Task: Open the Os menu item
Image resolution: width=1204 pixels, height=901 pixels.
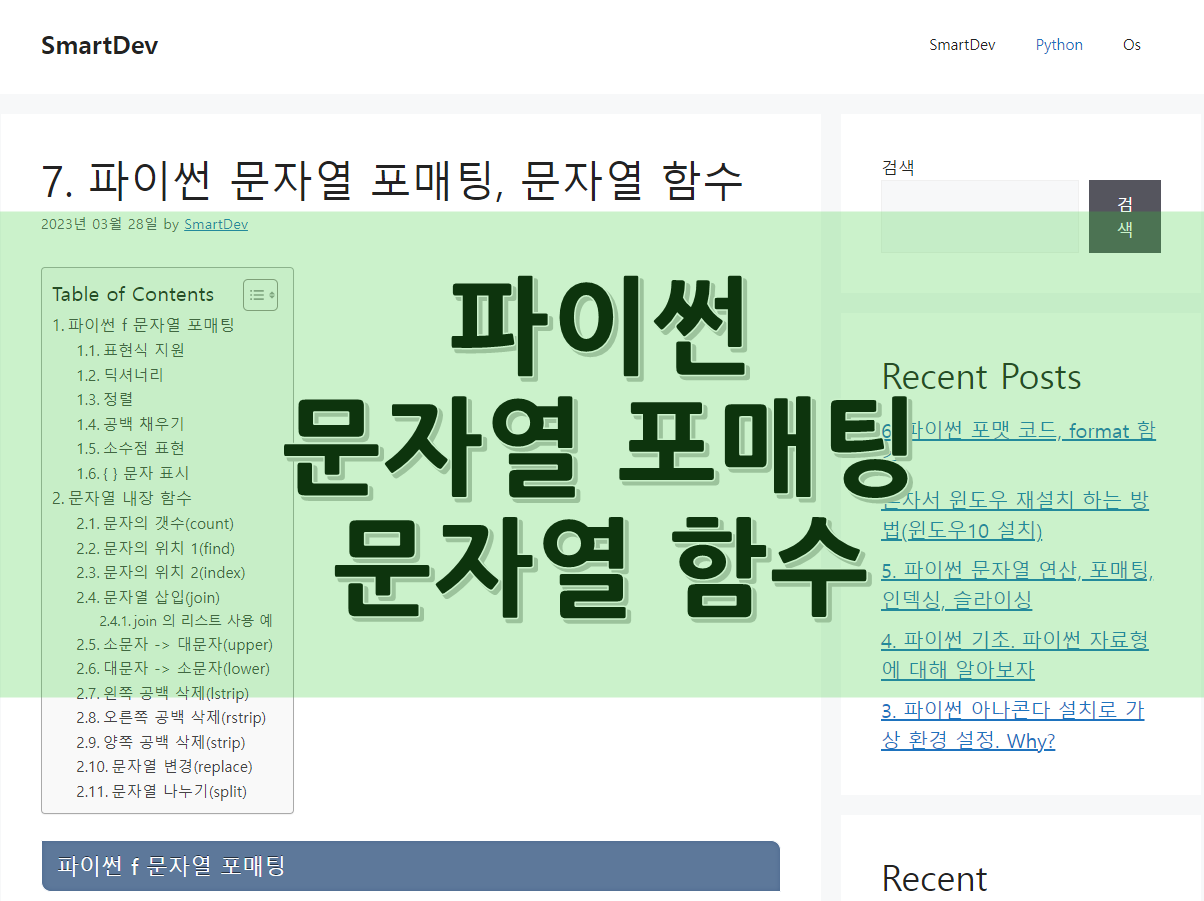Action: [1131, 45]
